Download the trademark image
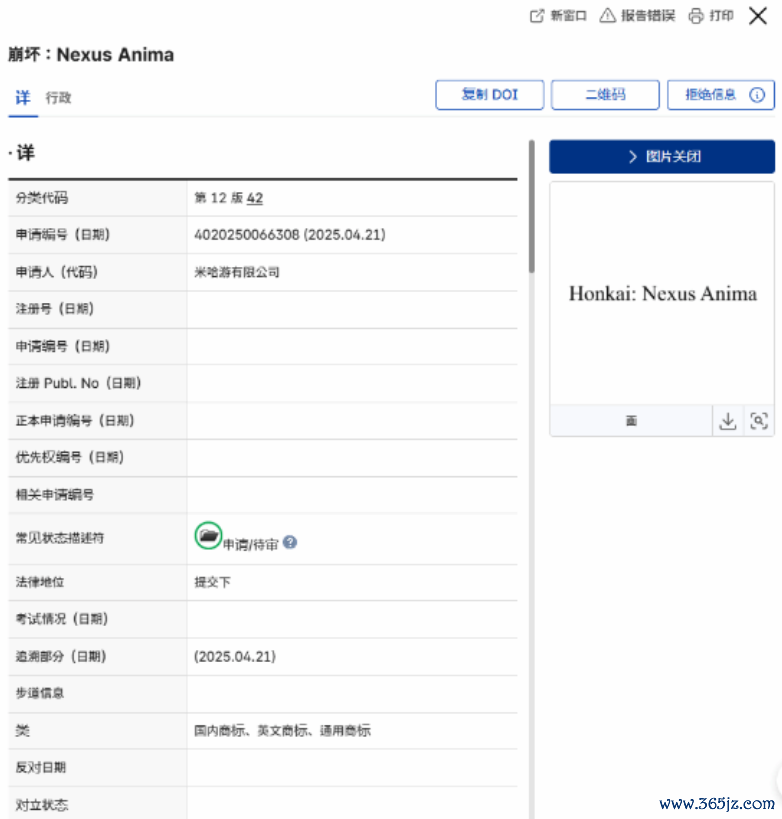 coord(728,420)
